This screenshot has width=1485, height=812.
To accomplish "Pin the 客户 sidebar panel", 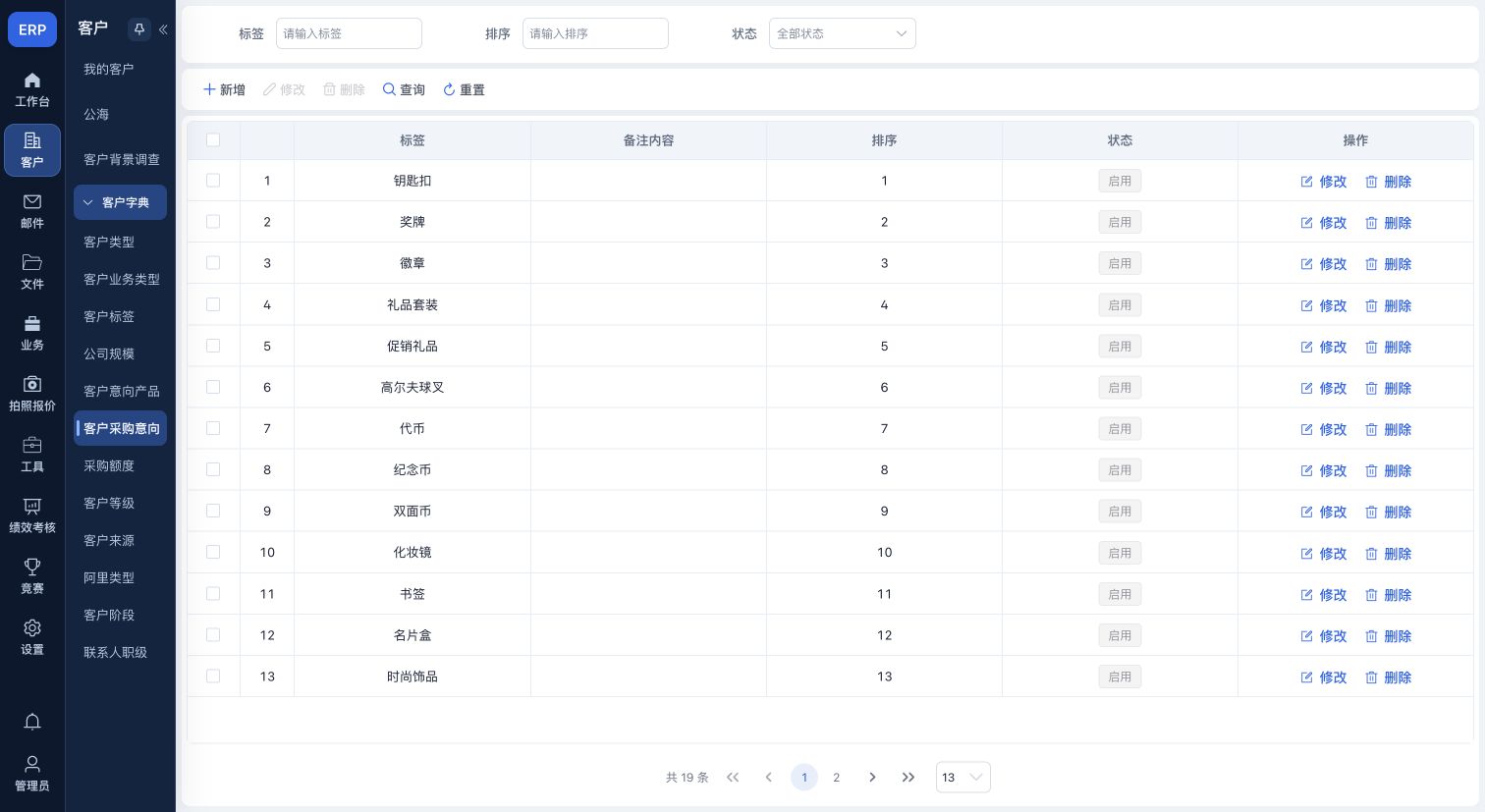I will (138, 29).
